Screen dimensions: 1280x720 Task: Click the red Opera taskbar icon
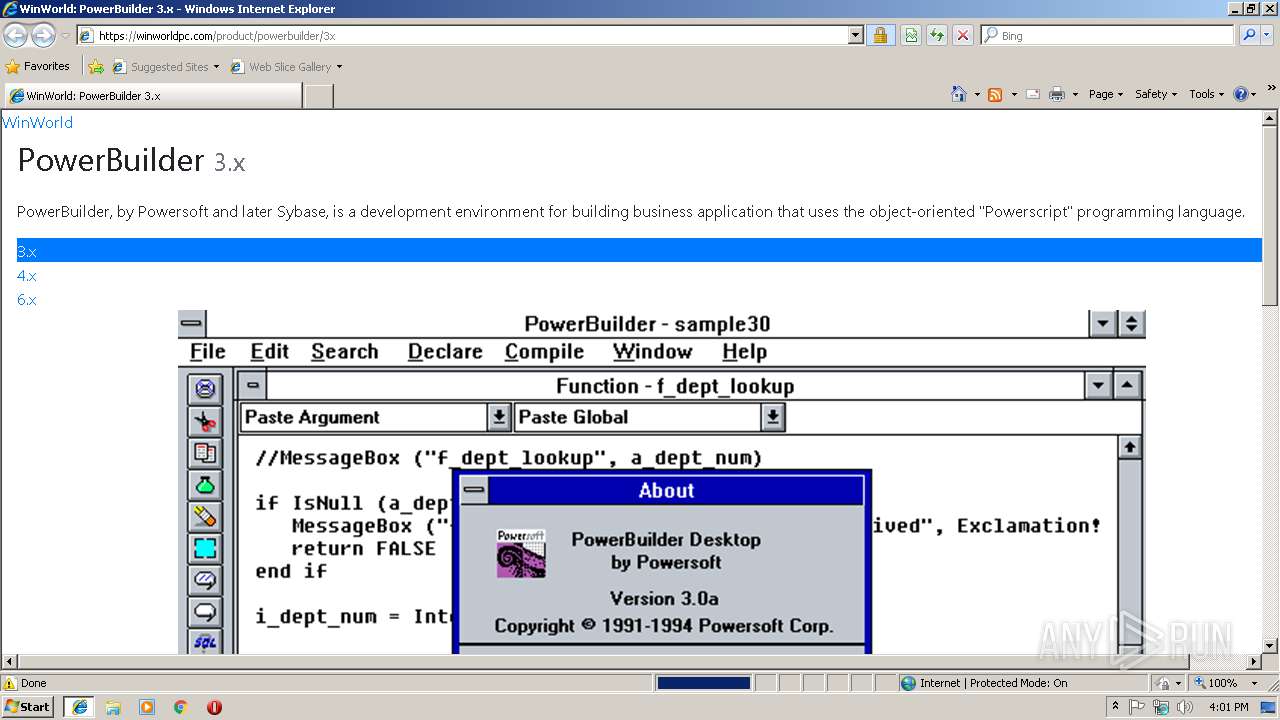[x=214, y=707]
